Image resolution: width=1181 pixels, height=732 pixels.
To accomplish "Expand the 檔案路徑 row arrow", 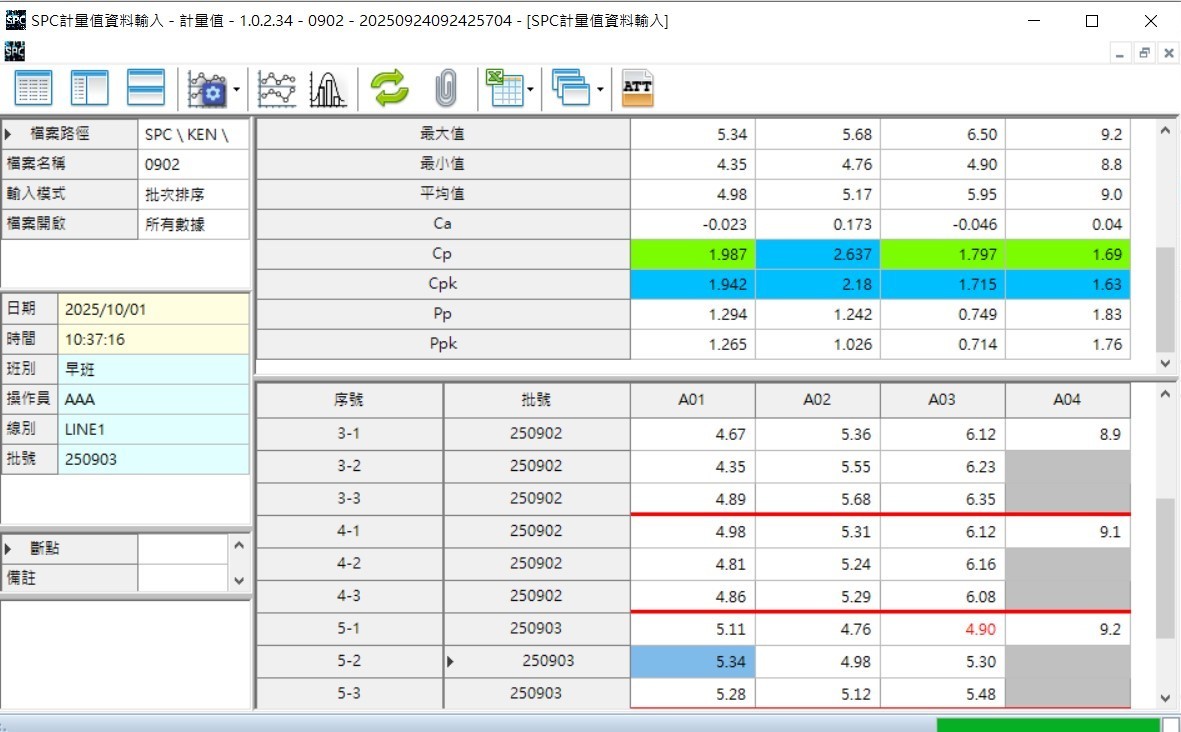I will coord(10,133).
